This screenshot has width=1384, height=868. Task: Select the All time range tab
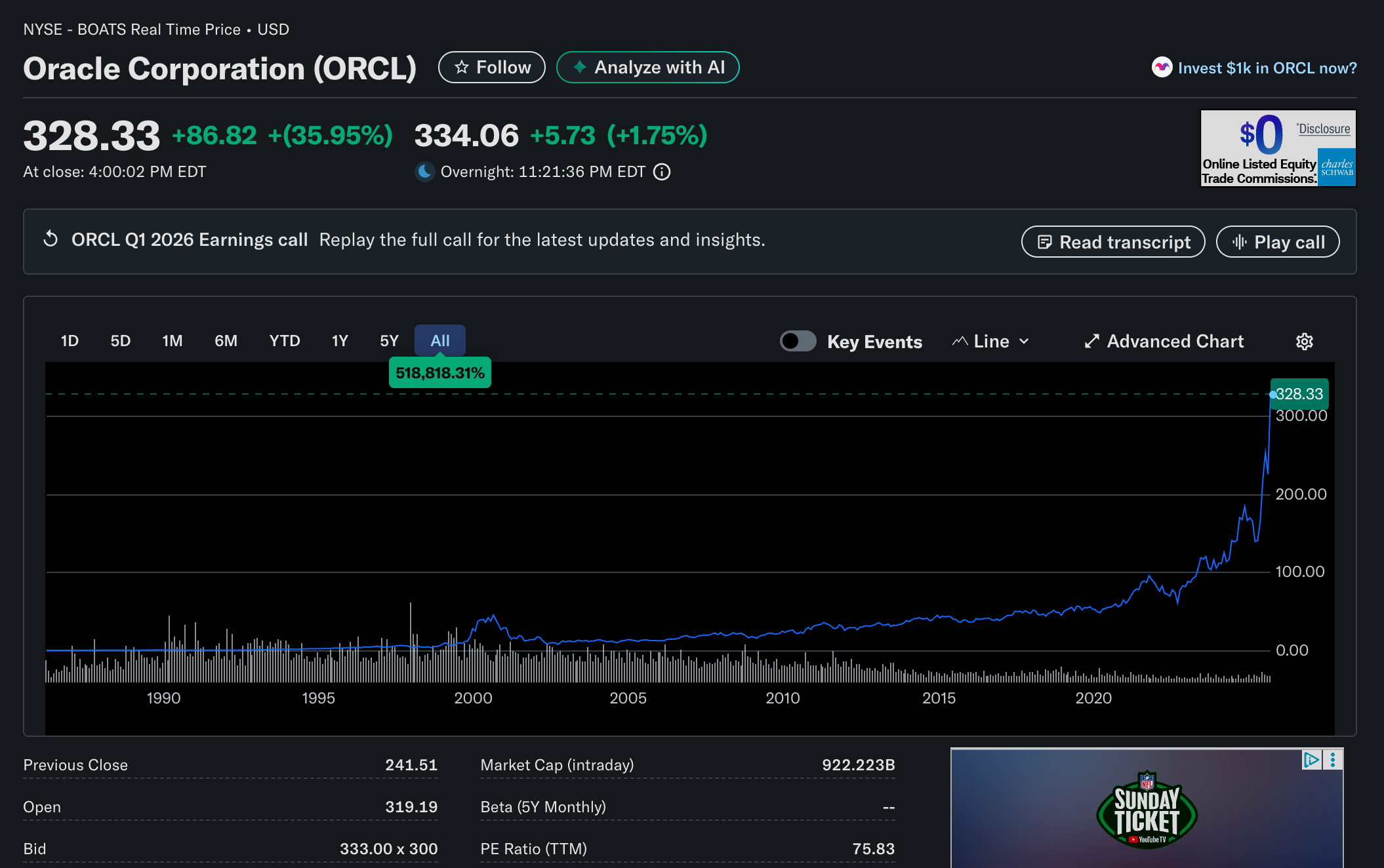point(439,341)
